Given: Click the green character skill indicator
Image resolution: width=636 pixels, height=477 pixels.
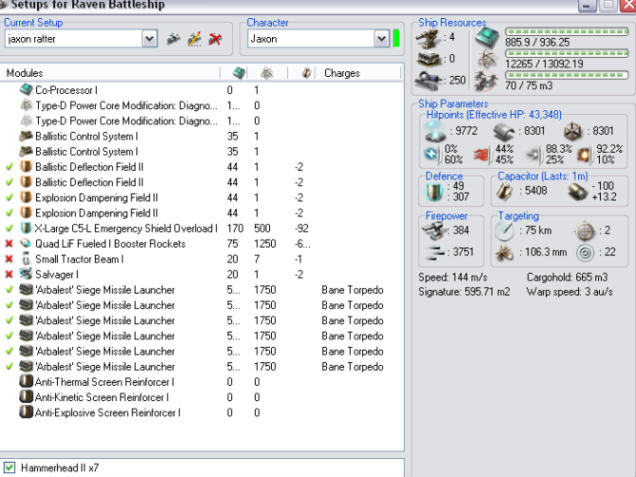Looking at the screenshot, I should 396,39.
